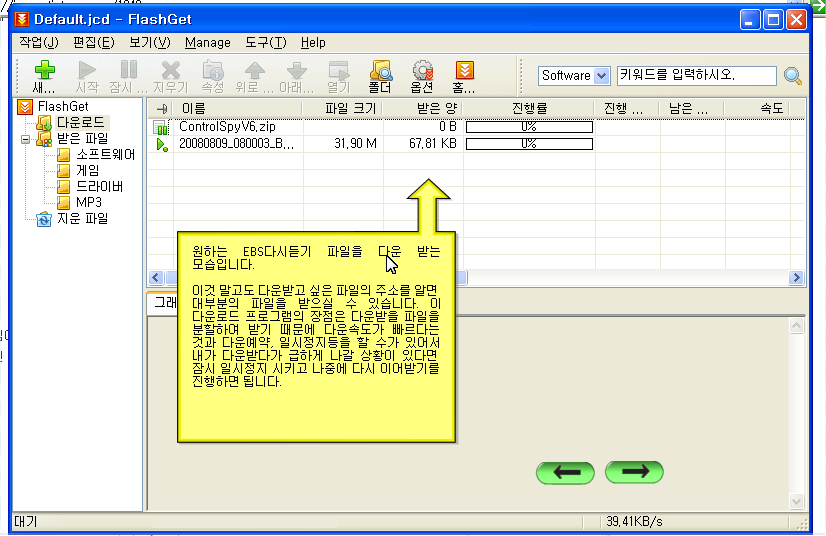Open the 지운 파일 deleted items folder
This screenshot has height=536, width=826.
(81, 219)
